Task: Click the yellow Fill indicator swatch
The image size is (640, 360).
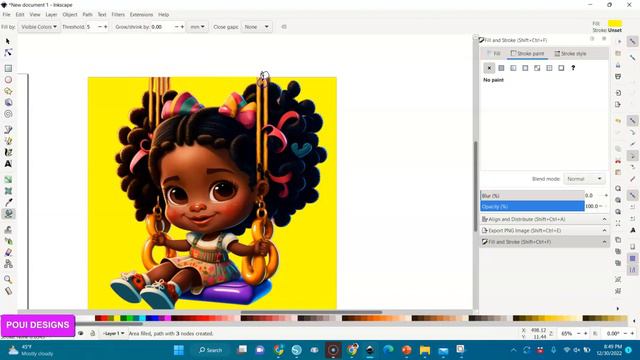Action: pyautogui.click(x=615, y=23)
